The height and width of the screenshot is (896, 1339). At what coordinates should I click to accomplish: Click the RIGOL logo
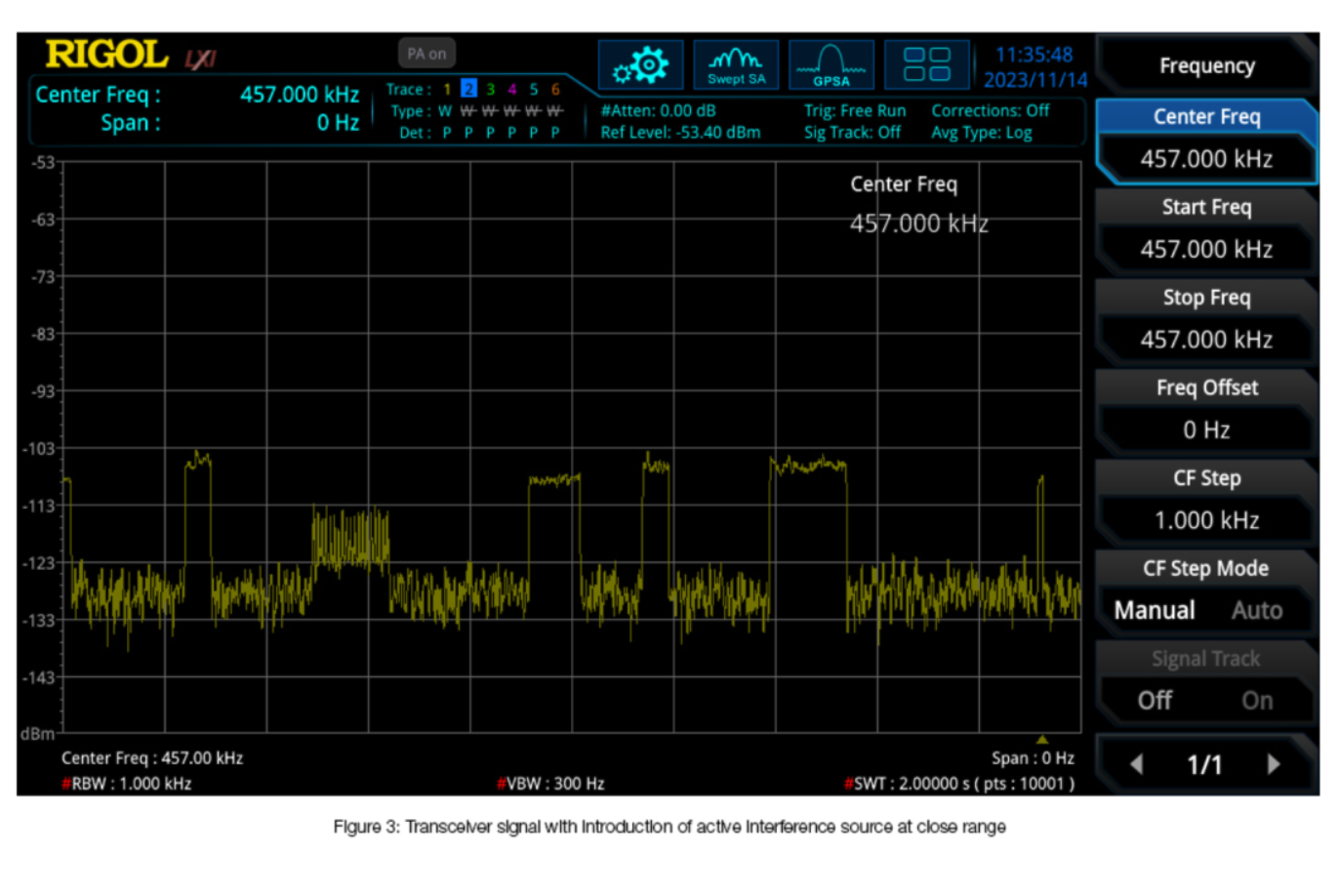coord(107,55)
